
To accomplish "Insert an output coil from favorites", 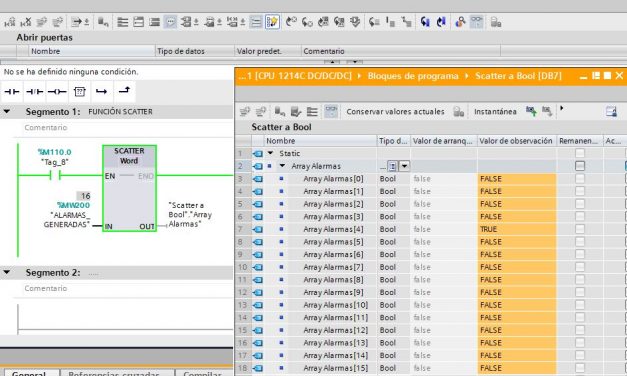I will tap(57, 92).
